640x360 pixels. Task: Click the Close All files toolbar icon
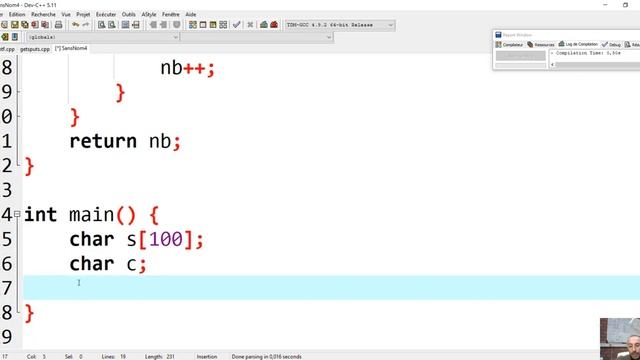point(45,25)
